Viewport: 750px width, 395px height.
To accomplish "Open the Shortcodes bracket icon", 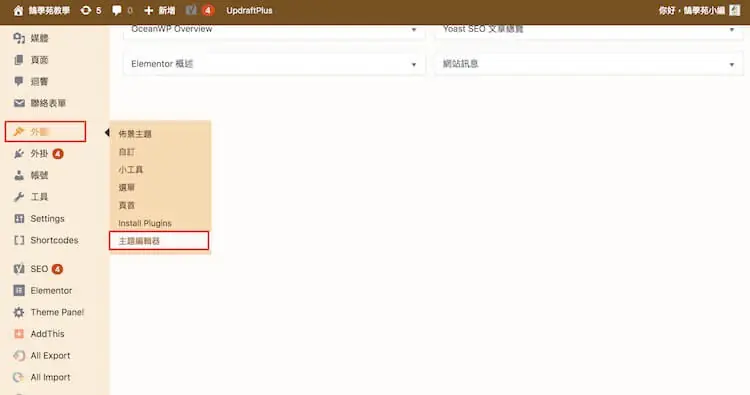I will click(x=19, y=240).
